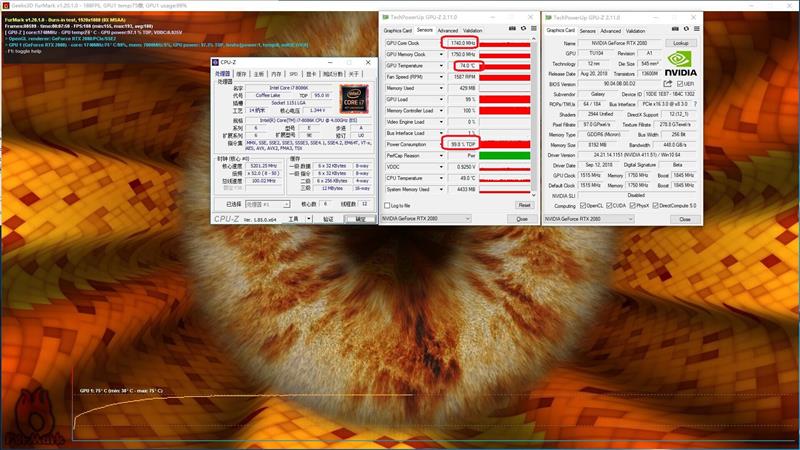Screen dimensions: 800x450
Task: Open the GPU Temperature sensor dropdown arrow
Action: [x=441, y=66]
